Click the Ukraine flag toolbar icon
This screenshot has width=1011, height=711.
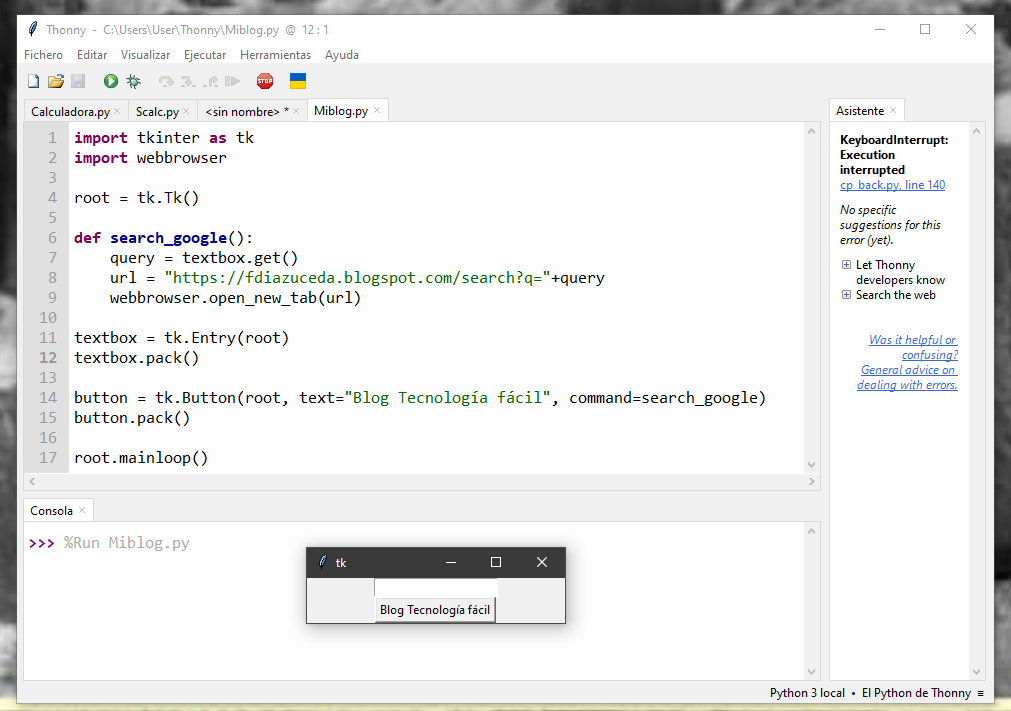[298, 81]
